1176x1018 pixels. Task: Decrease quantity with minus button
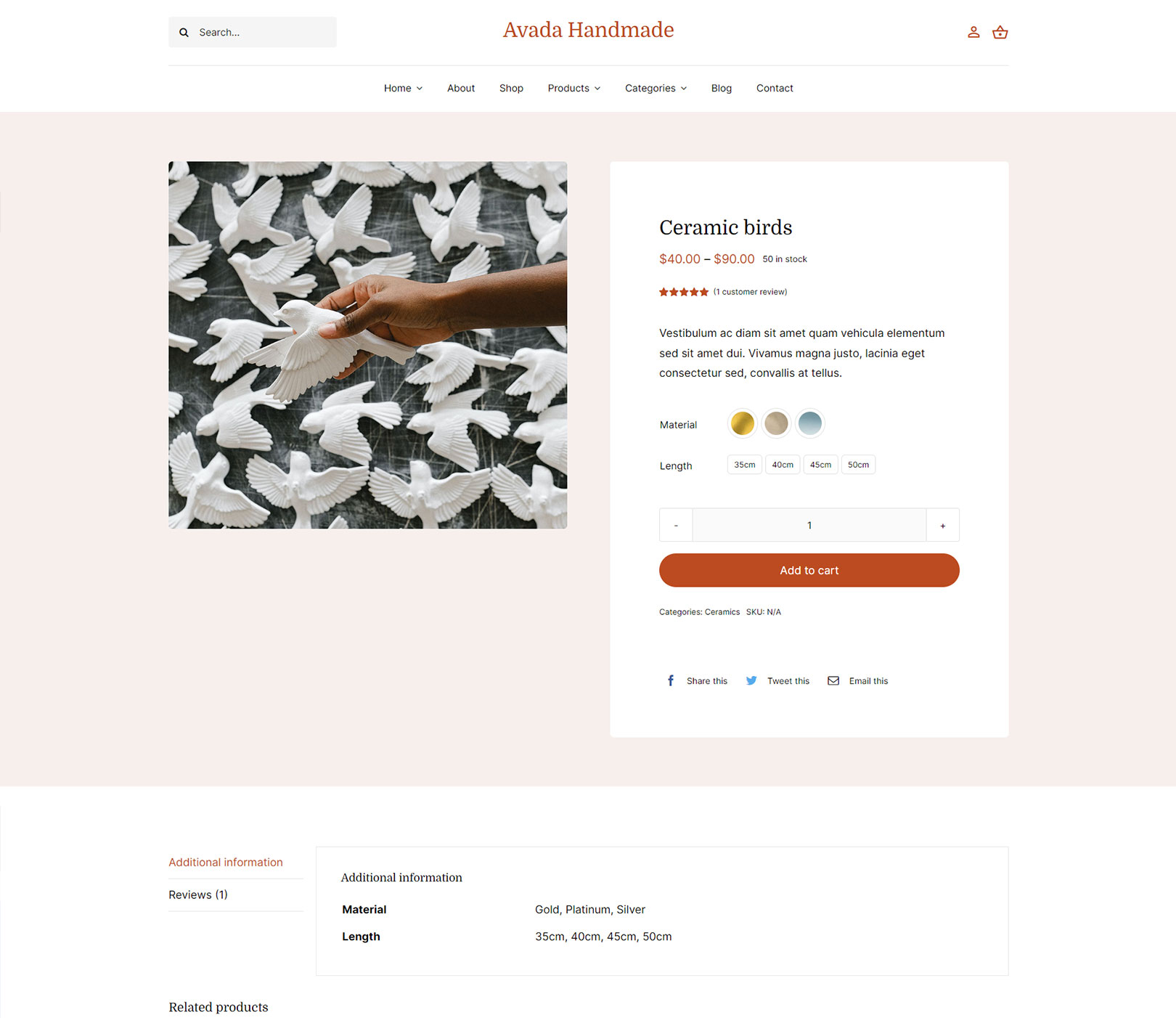676,525
